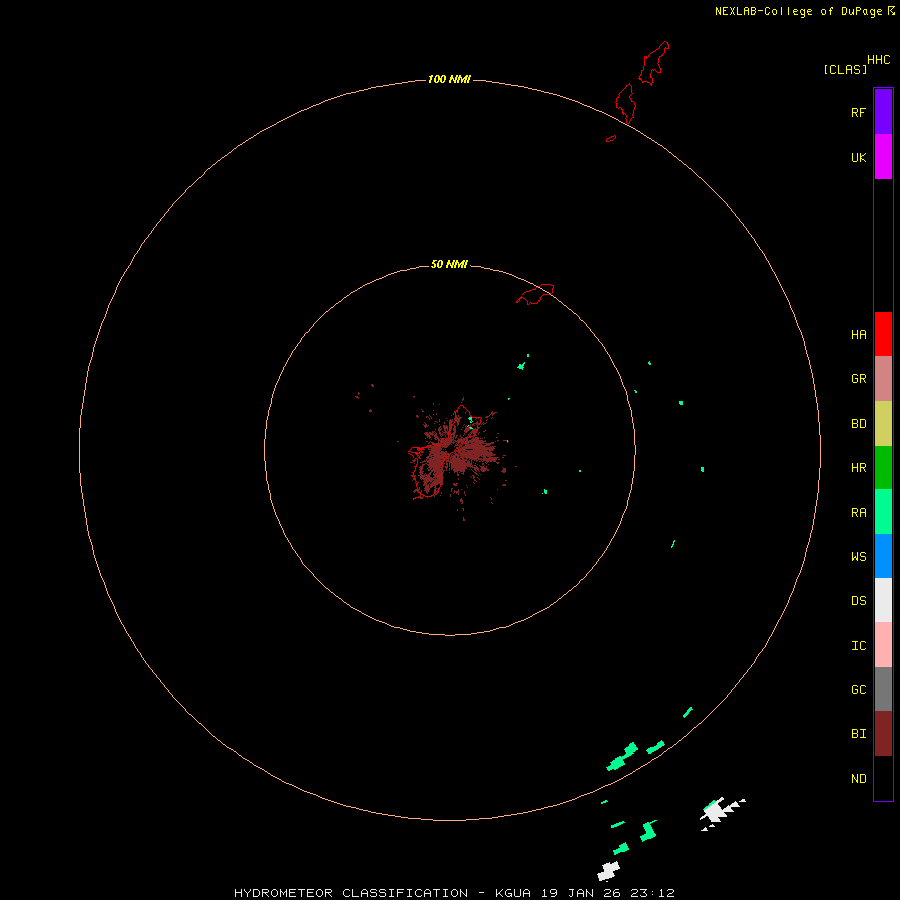Click the HA legend label
This screenshot has width=900, height=900.
click(x=858, y=335)
